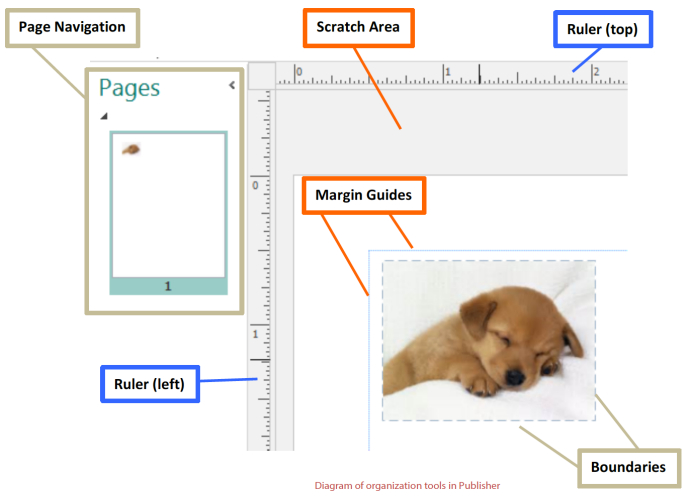Screen dimensions: 682x501
Task: Click the tiny puppy image inside the page thumbnail
Action: click(131, 149)
